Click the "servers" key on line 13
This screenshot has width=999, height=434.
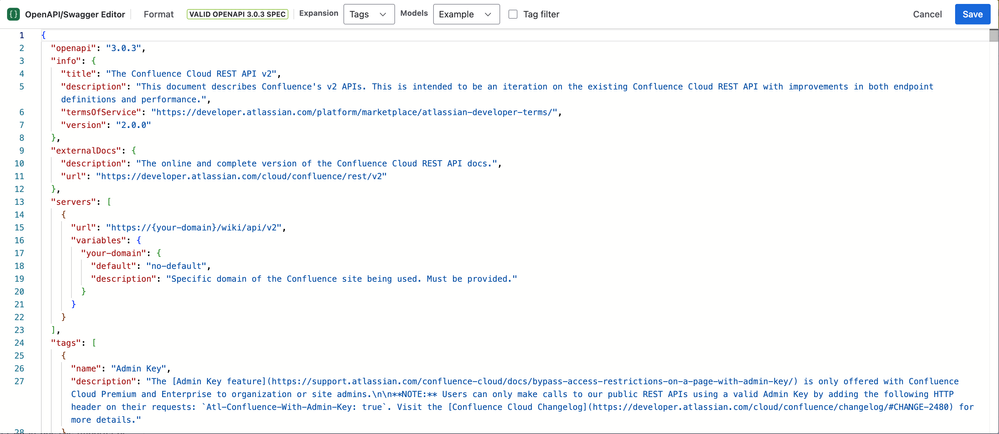[x=73, y=202]
